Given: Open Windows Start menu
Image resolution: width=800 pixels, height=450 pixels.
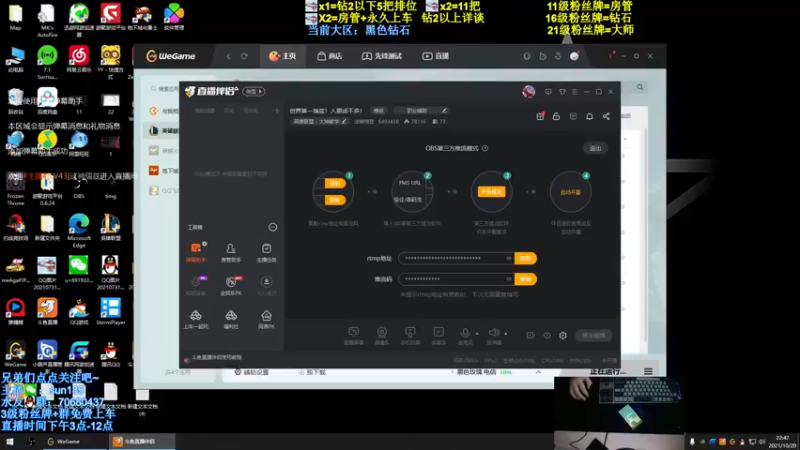Looking at the screenshot, I should (10, 441).
